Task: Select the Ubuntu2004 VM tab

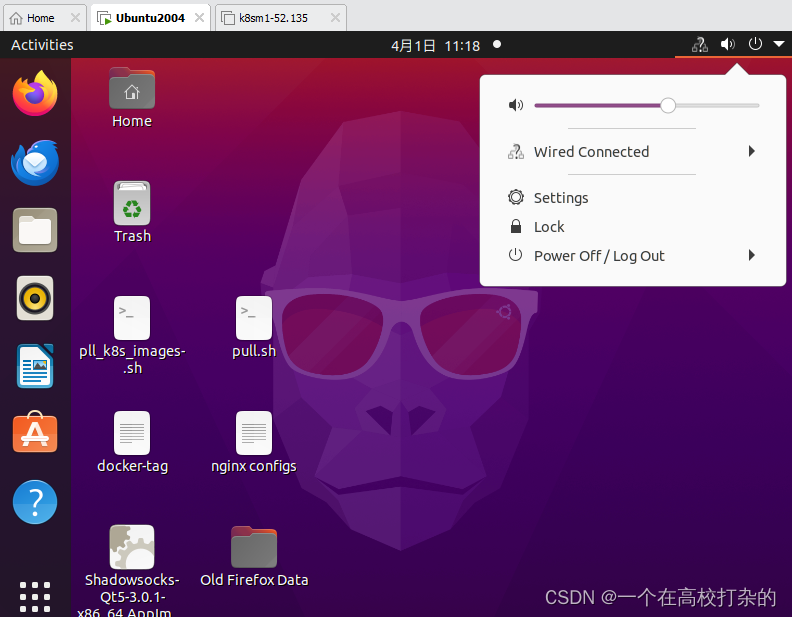Action: pos(150,18)
